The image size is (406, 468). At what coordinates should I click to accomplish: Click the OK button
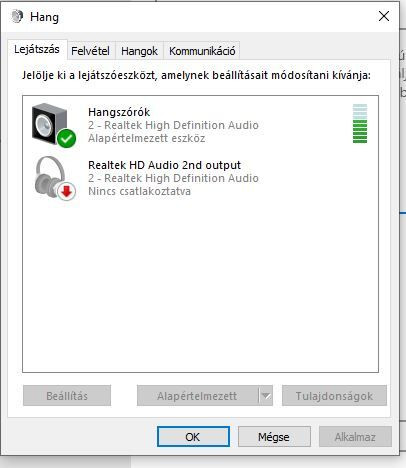(x=193, y=437)
